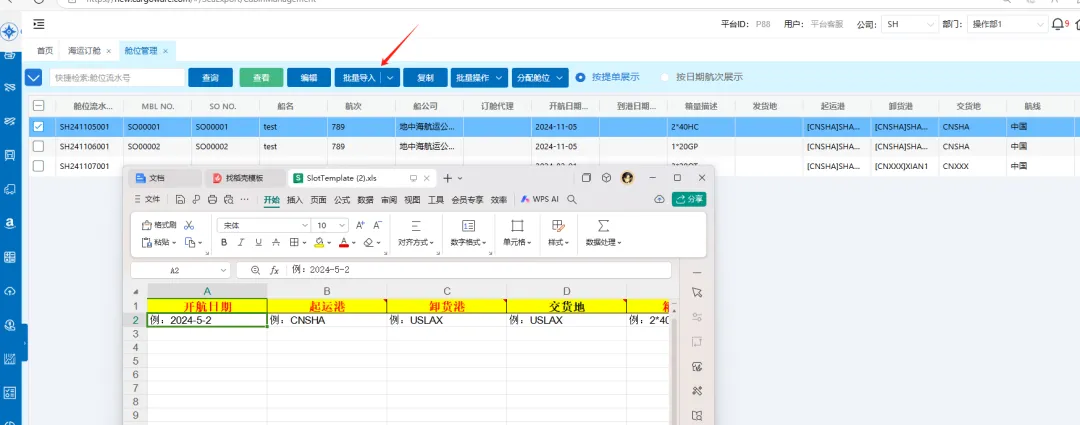This screenshot has width=1080, height=425.
Task: Open the 插入 ribbon tab
Action: (294, 199)
